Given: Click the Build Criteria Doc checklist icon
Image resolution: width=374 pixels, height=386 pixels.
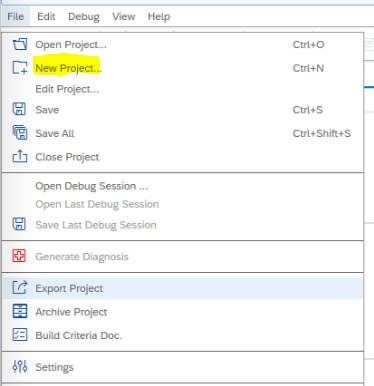Looking at the screenshot, I should tap(20, 334).
